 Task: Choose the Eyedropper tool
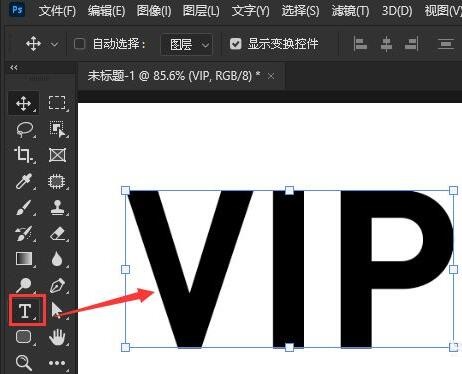[24, 181]
